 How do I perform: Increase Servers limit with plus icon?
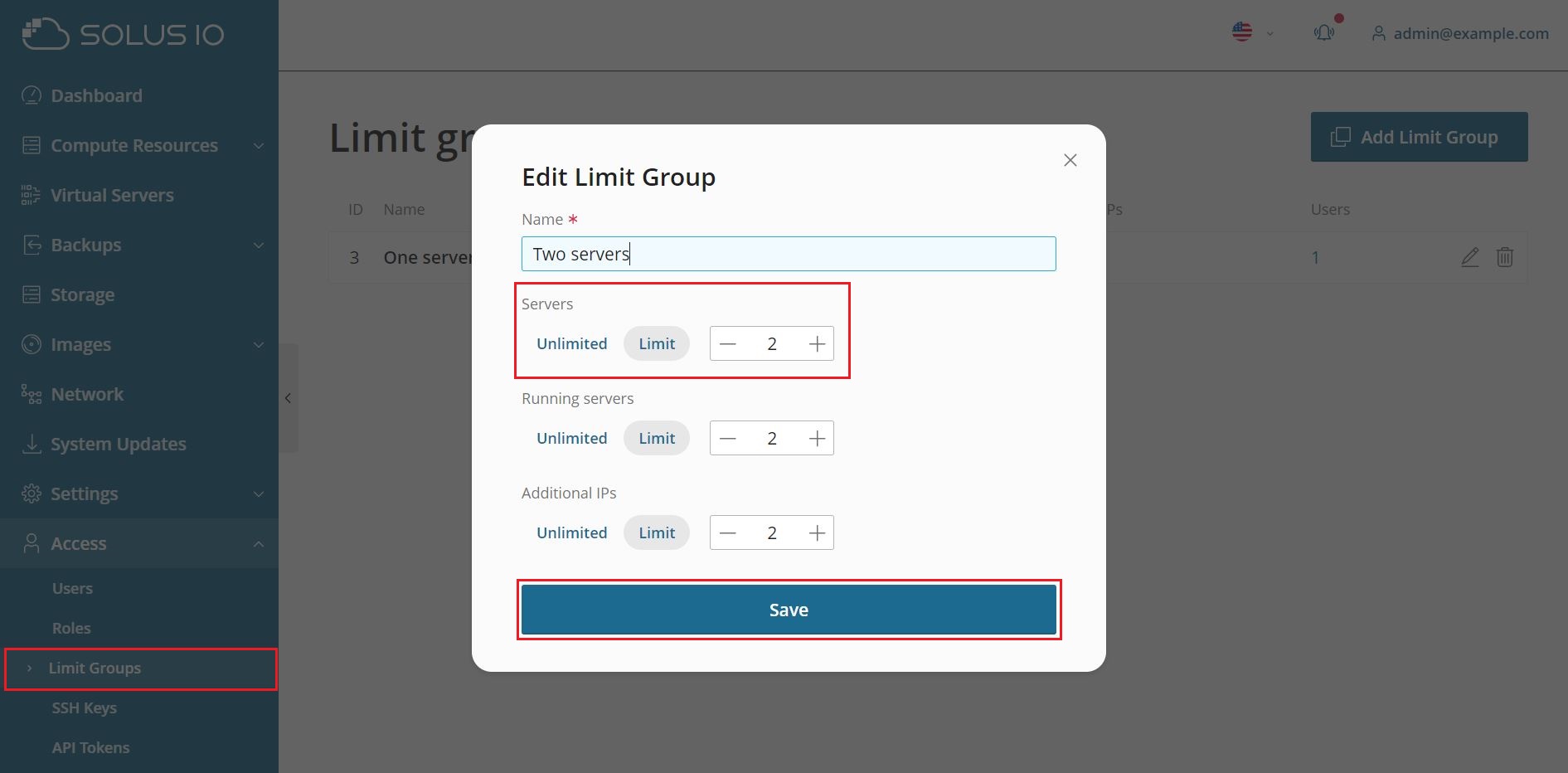click(817, 343)
